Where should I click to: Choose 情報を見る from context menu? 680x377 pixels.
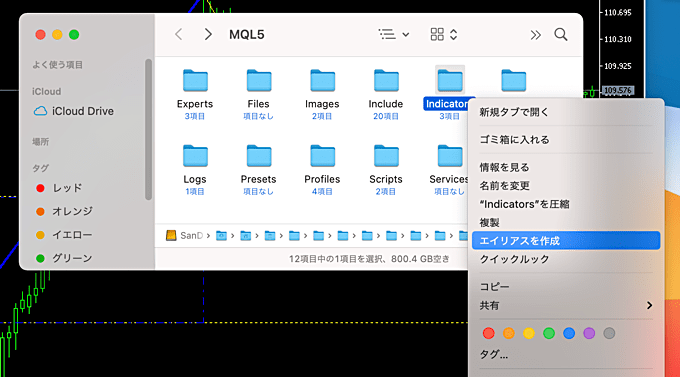566,167
